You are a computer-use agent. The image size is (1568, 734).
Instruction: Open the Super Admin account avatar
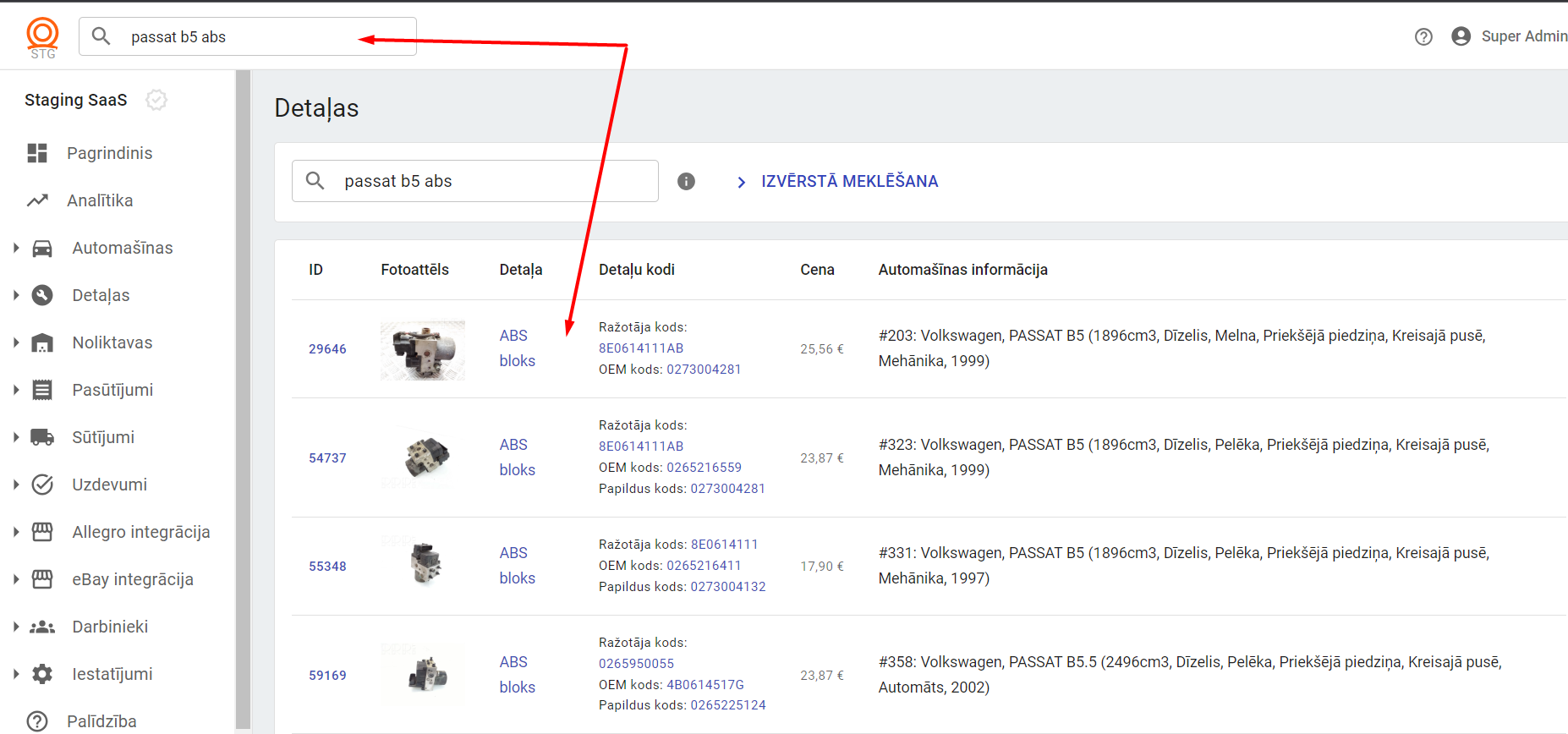1461,36
